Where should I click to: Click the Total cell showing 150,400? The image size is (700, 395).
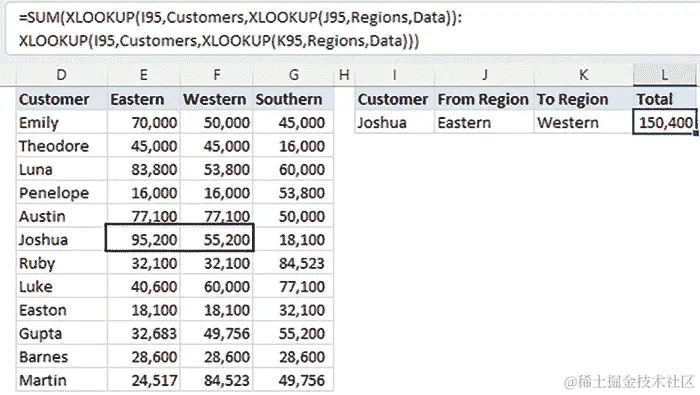(664, 122)
